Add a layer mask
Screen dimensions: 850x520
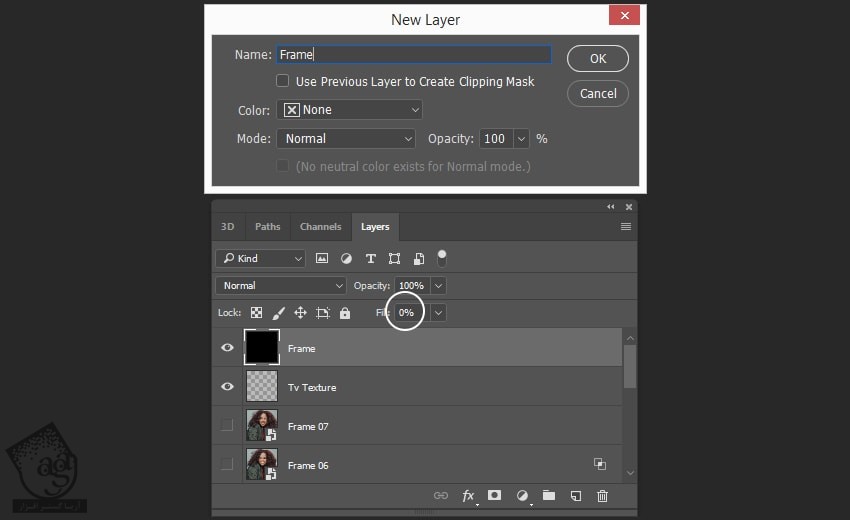[494, 495]
